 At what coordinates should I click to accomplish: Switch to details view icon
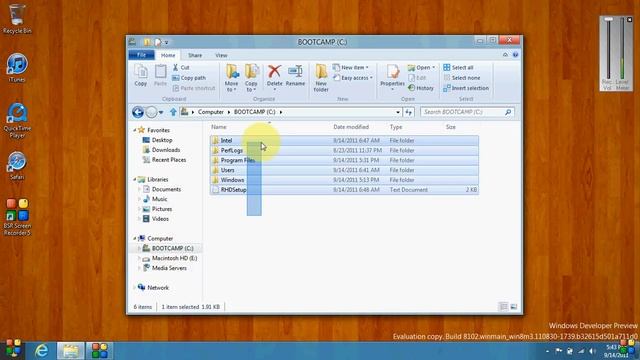tap(504, 307)
